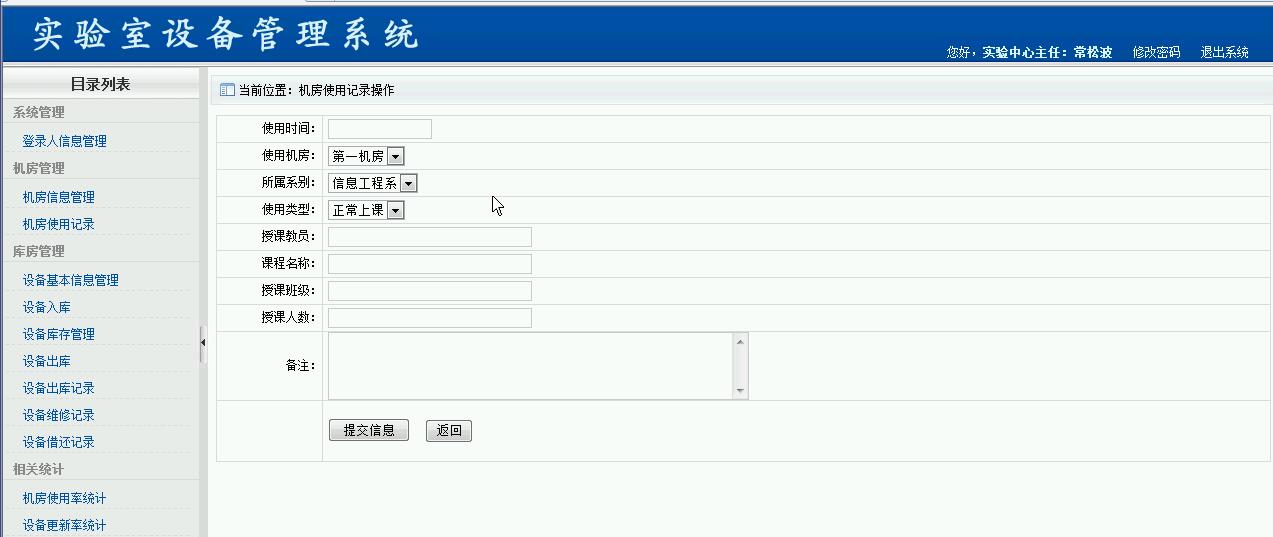Go to 机房信息管理 menu item
This screenshot has width=1273, height=537.
[x=58, y=197]
